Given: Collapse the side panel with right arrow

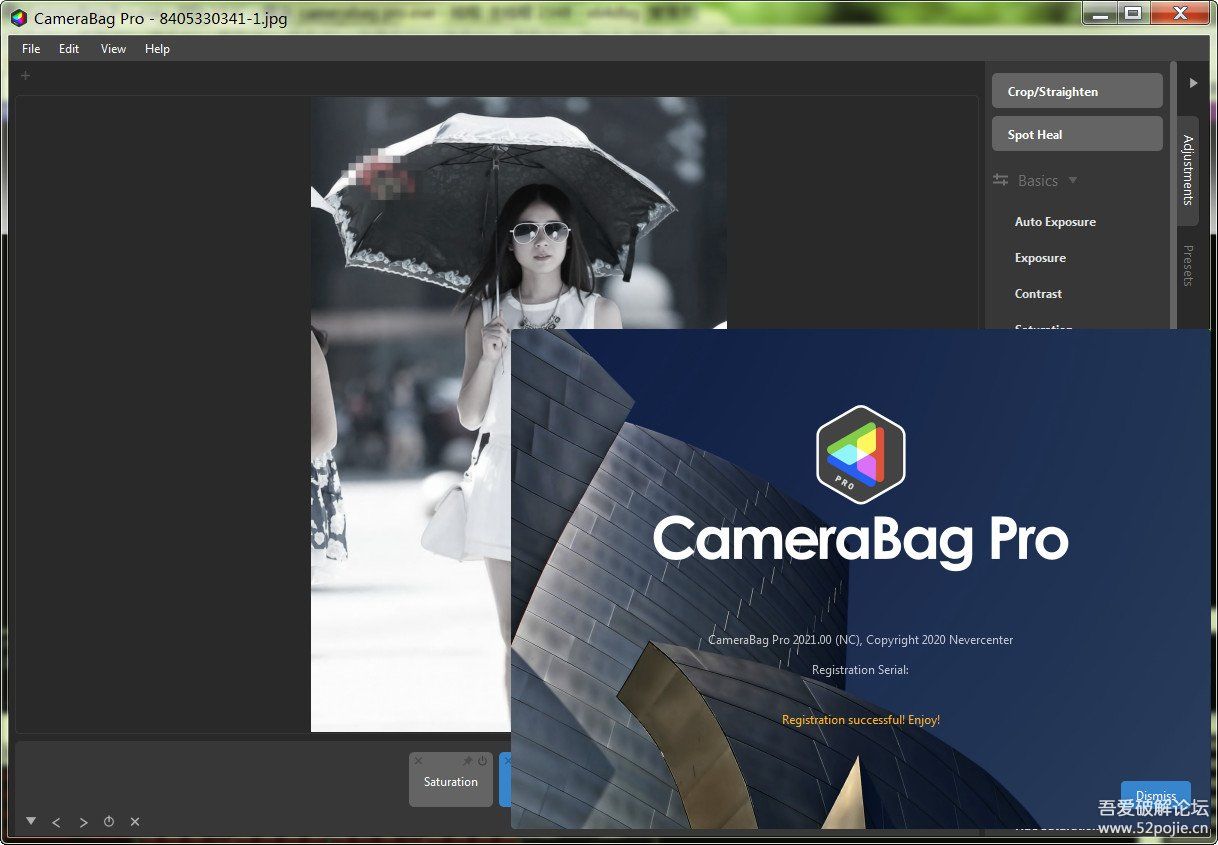Looking at the screenshot, I should (1193, 84).
